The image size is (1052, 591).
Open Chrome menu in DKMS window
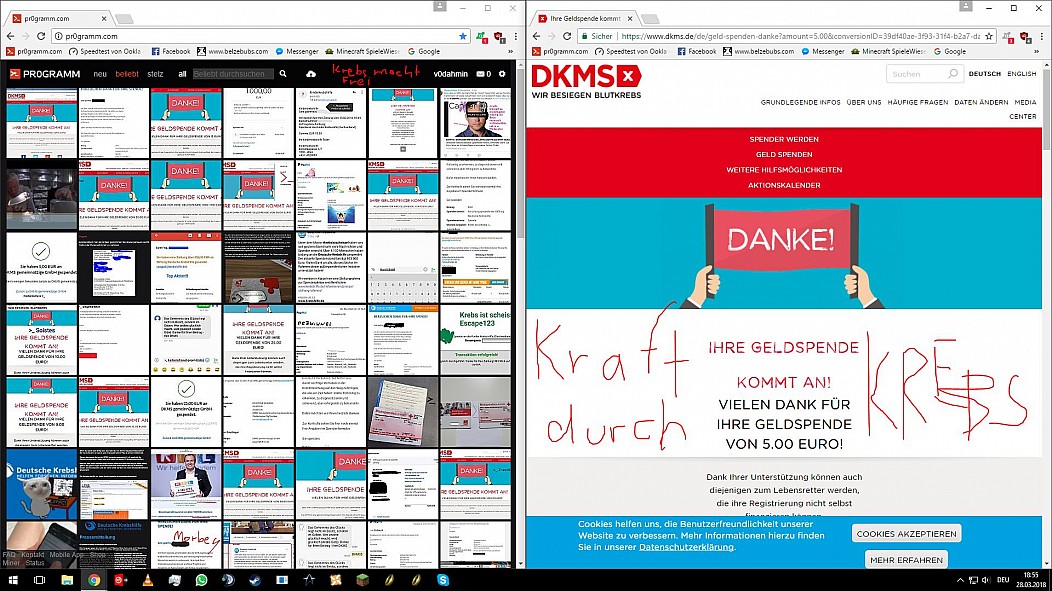pos(1042,36)
